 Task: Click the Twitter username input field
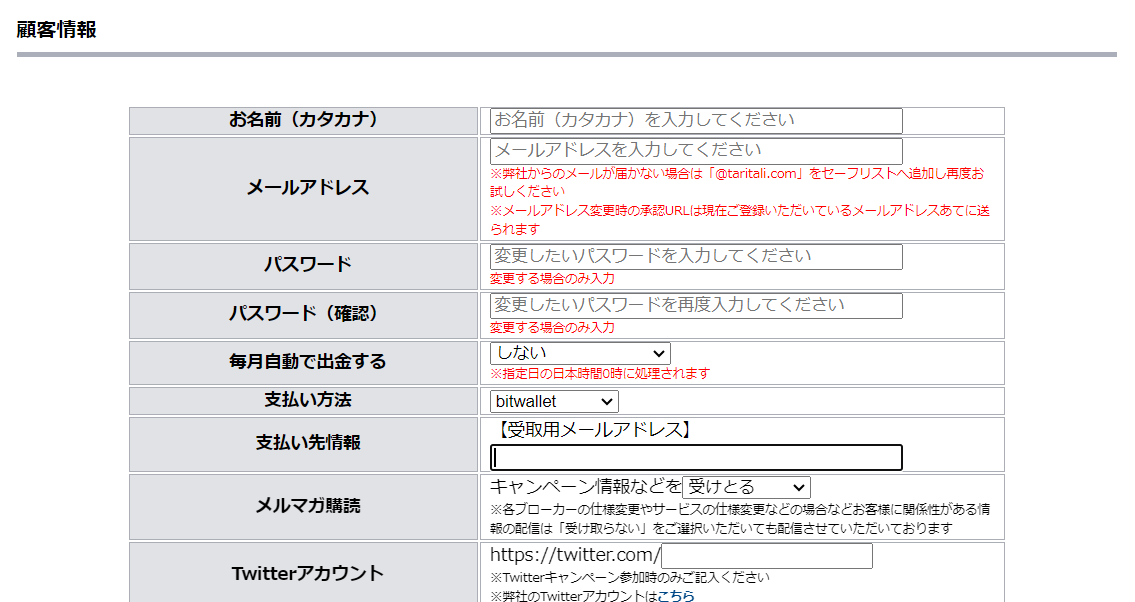point(766,556)
